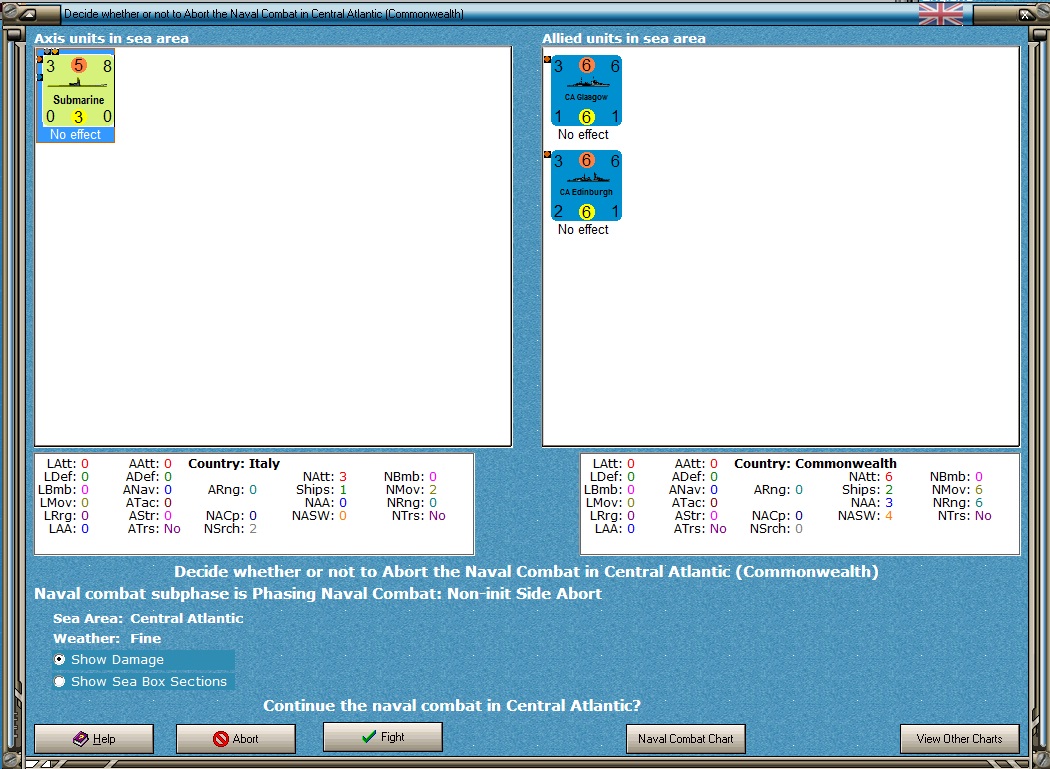Click the yellow 6 circle on CA Edinburgh

coord(587,212)
